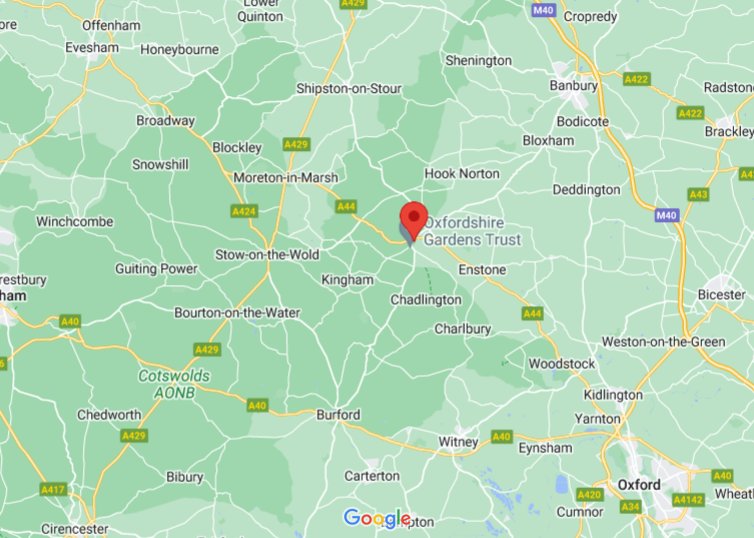Click the Witney town label
The image size is (754, 538).
458,441
